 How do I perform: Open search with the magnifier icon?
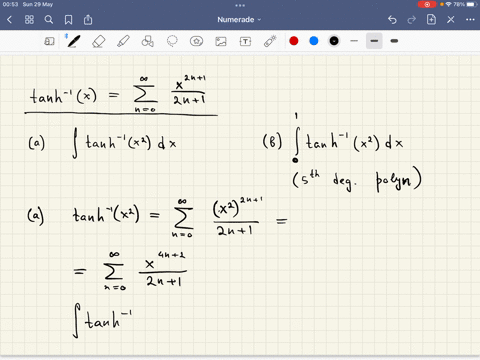(x=49, y=20)
